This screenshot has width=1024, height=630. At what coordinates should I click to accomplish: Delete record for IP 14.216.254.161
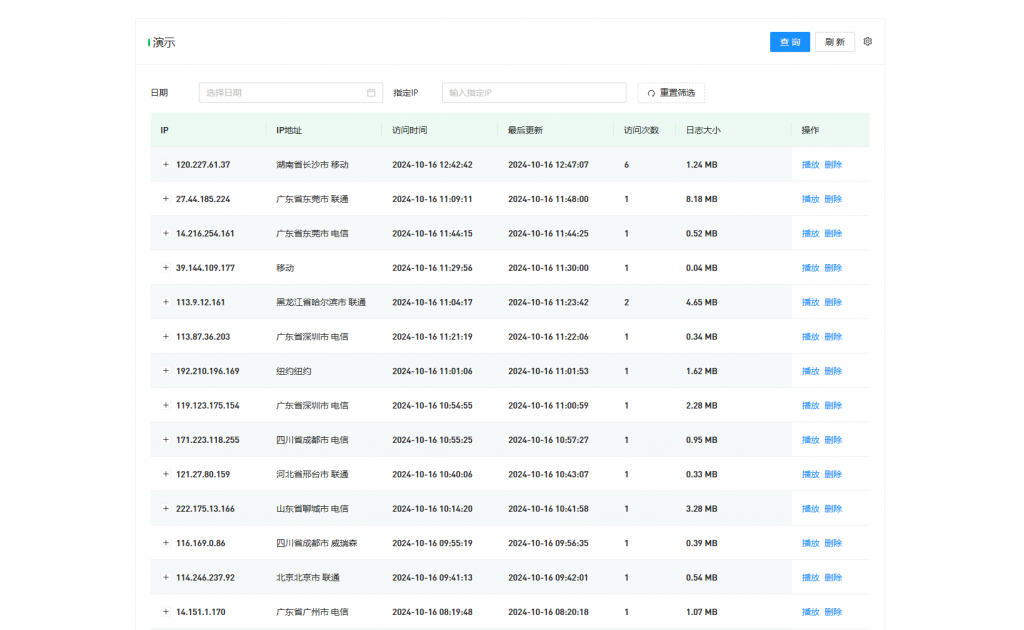pyautogui.click(x=833, y=234)
